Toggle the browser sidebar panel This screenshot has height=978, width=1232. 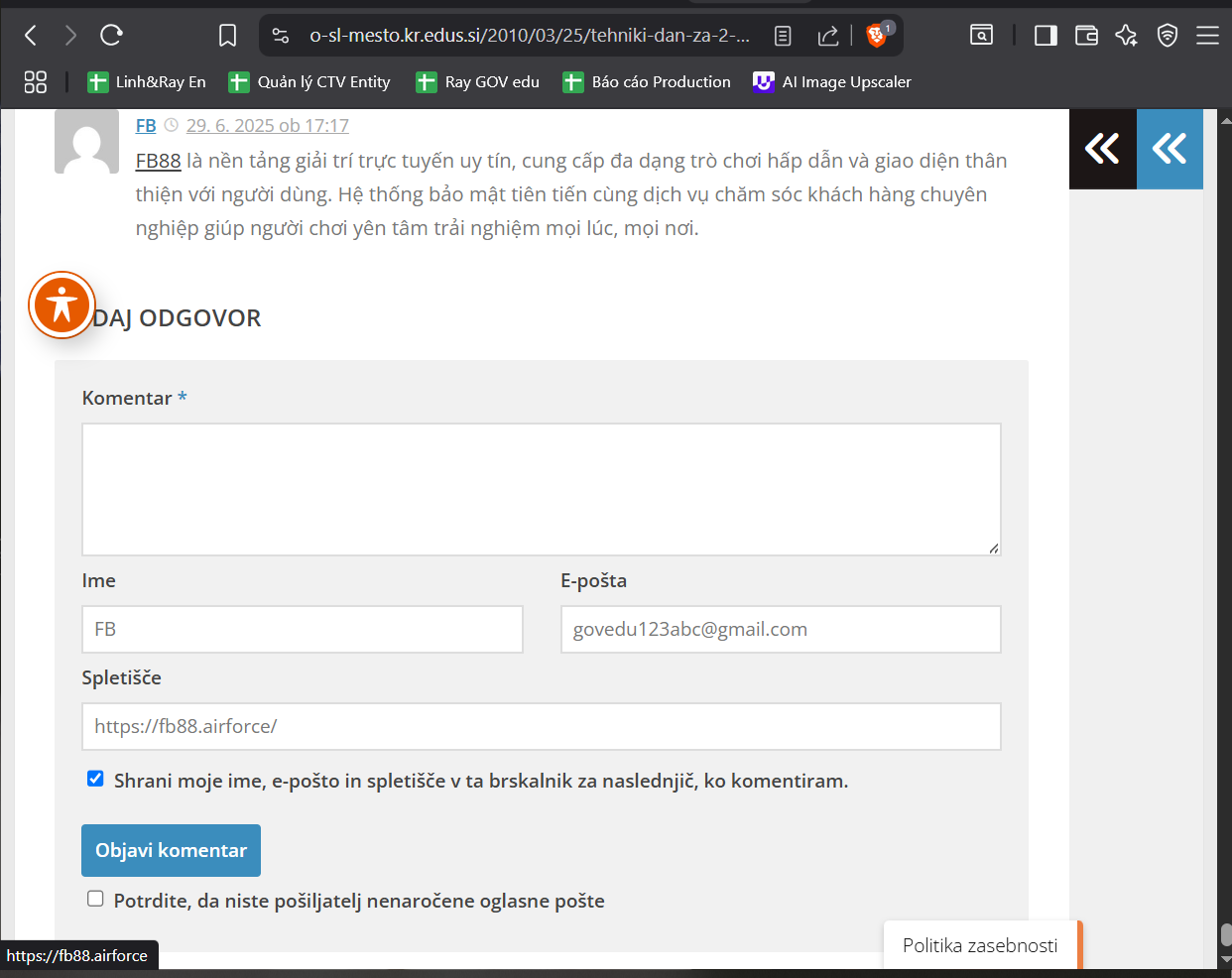pos(1046,36)
